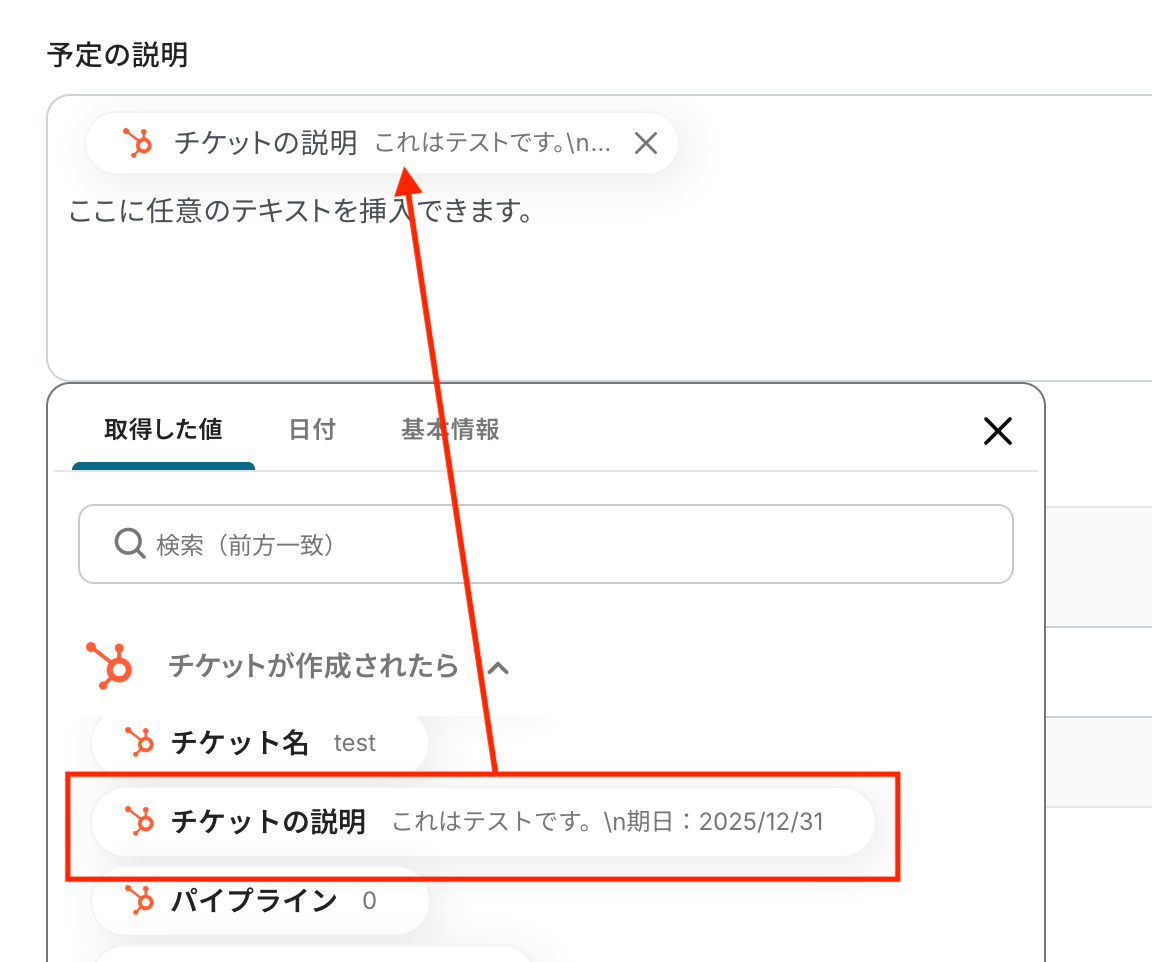This screenshot has width=1152, height=962.
Task: Click the inserted チケットの説明 tag in the field
Action: click(x=381, y=143)
